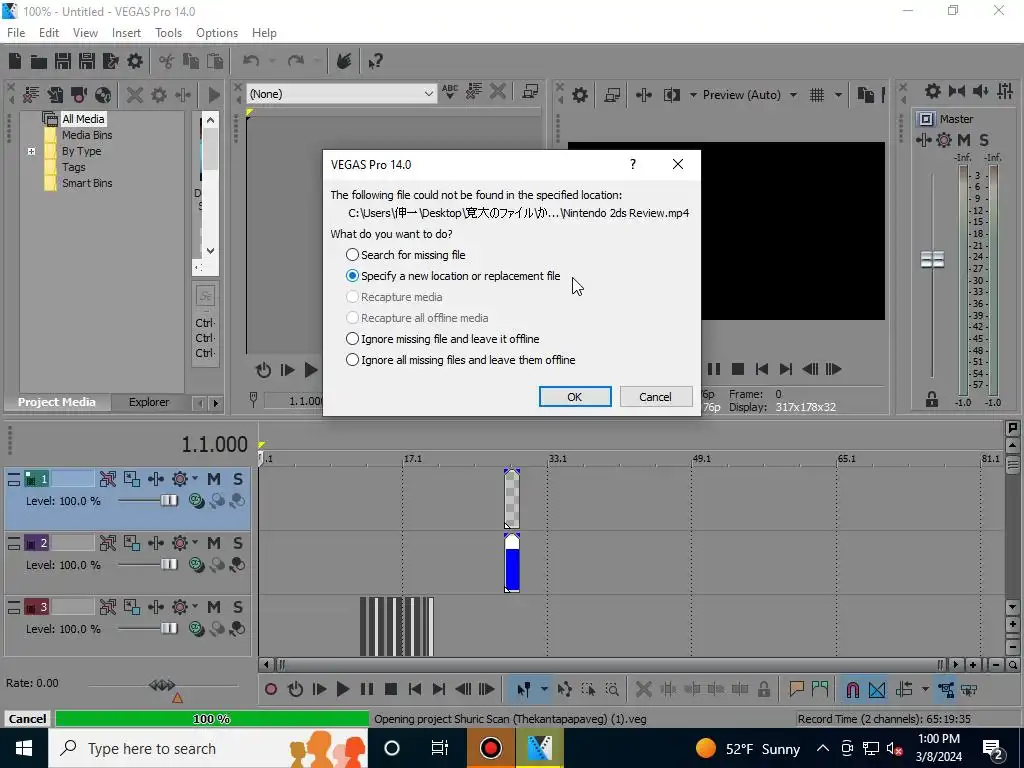The image size is (1024, 768).
Task: Click Cancel next to the progress bar
Action: coord(27,719)
